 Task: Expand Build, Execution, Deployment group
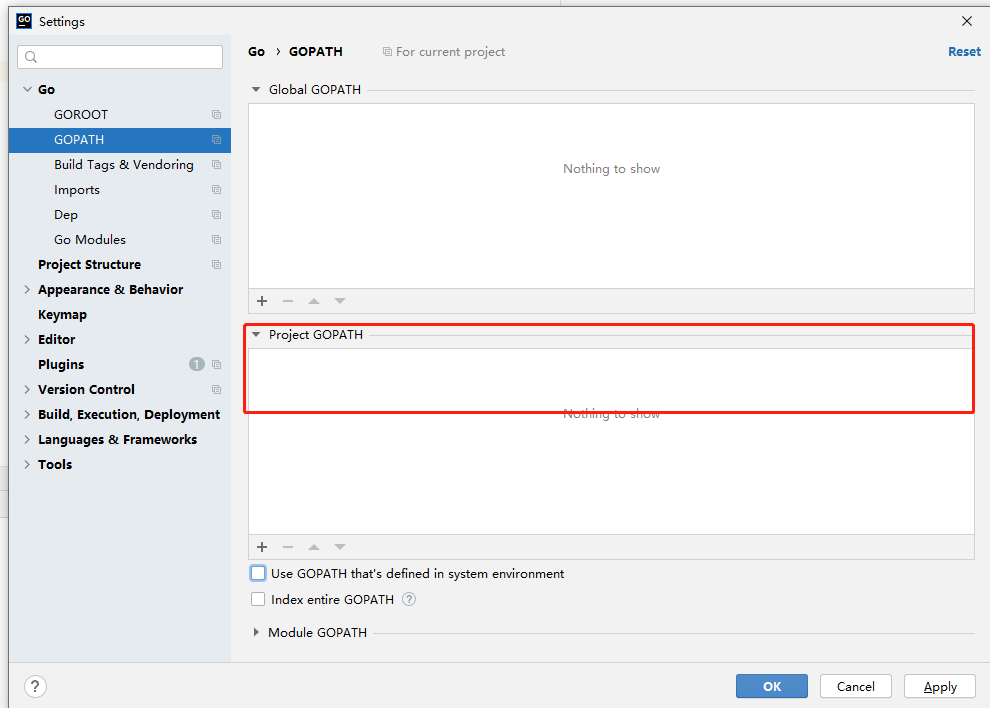pos(27,415)
